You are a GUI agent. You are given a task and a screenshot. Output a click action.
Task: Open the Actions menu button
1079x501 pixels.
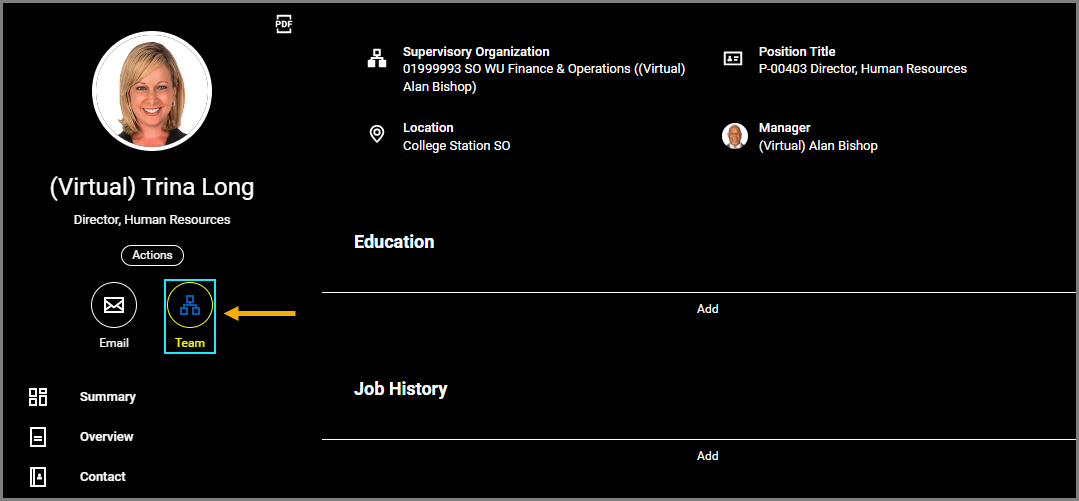152,255
